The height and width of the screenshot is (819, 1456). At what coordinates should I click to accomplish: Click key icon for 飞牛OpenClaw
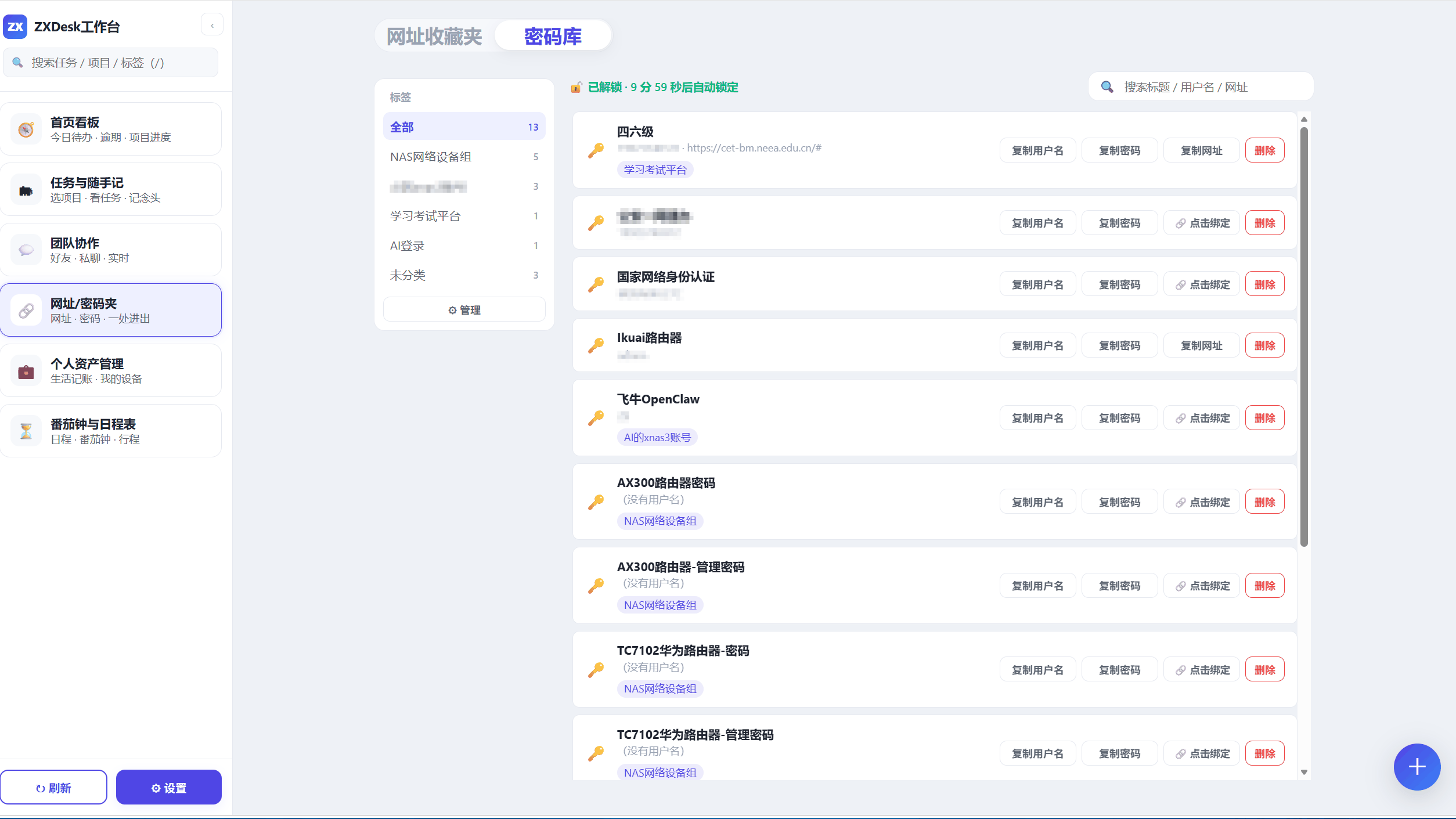(x=596, y=418)
